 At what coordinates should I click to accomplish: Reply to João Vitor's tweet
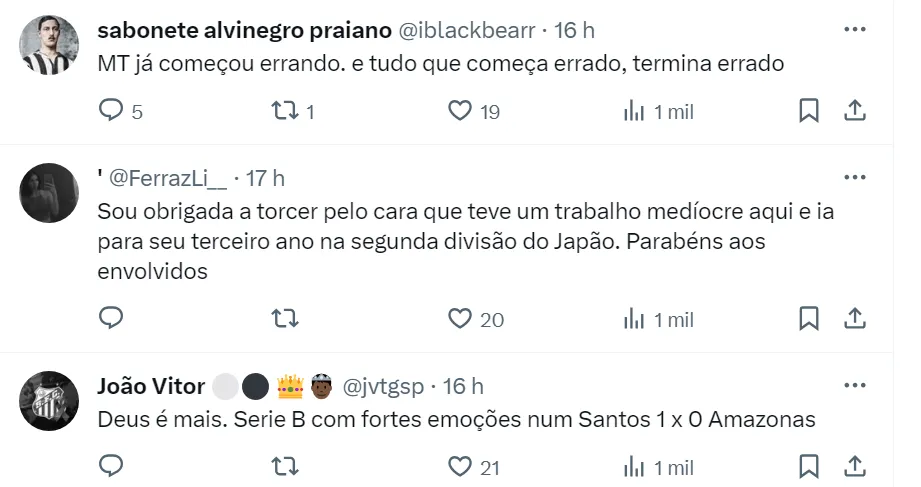pyautogui.click(x=111, y=466)
